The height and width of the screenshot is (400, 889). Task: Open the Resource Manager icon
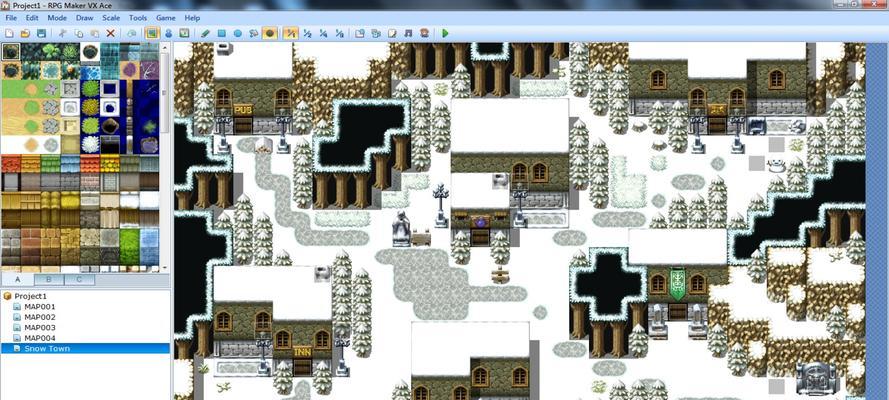pos(376,33)
